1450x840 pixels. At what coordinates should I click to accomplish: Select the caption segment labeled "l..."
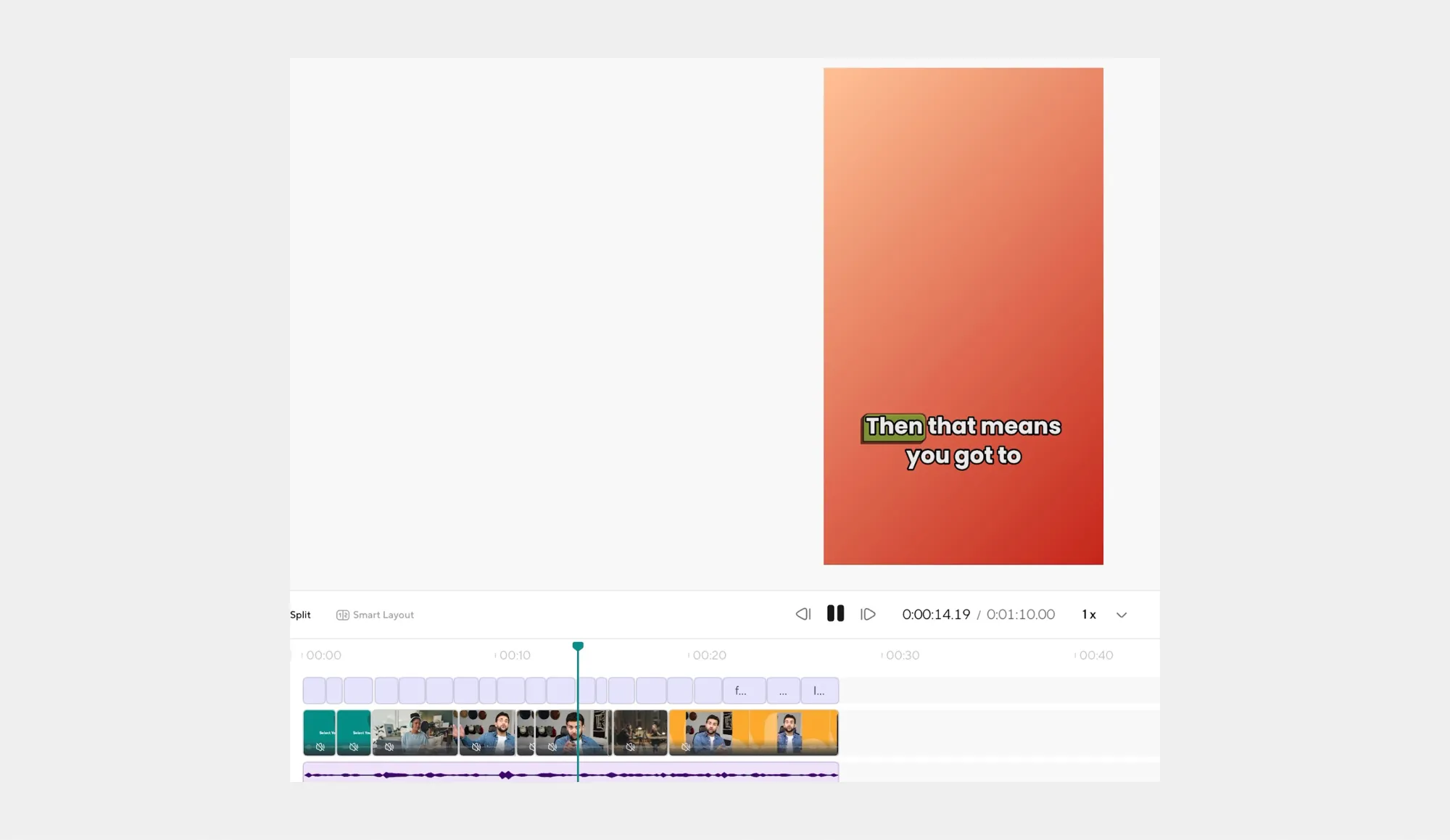click(x=819, y=691)
